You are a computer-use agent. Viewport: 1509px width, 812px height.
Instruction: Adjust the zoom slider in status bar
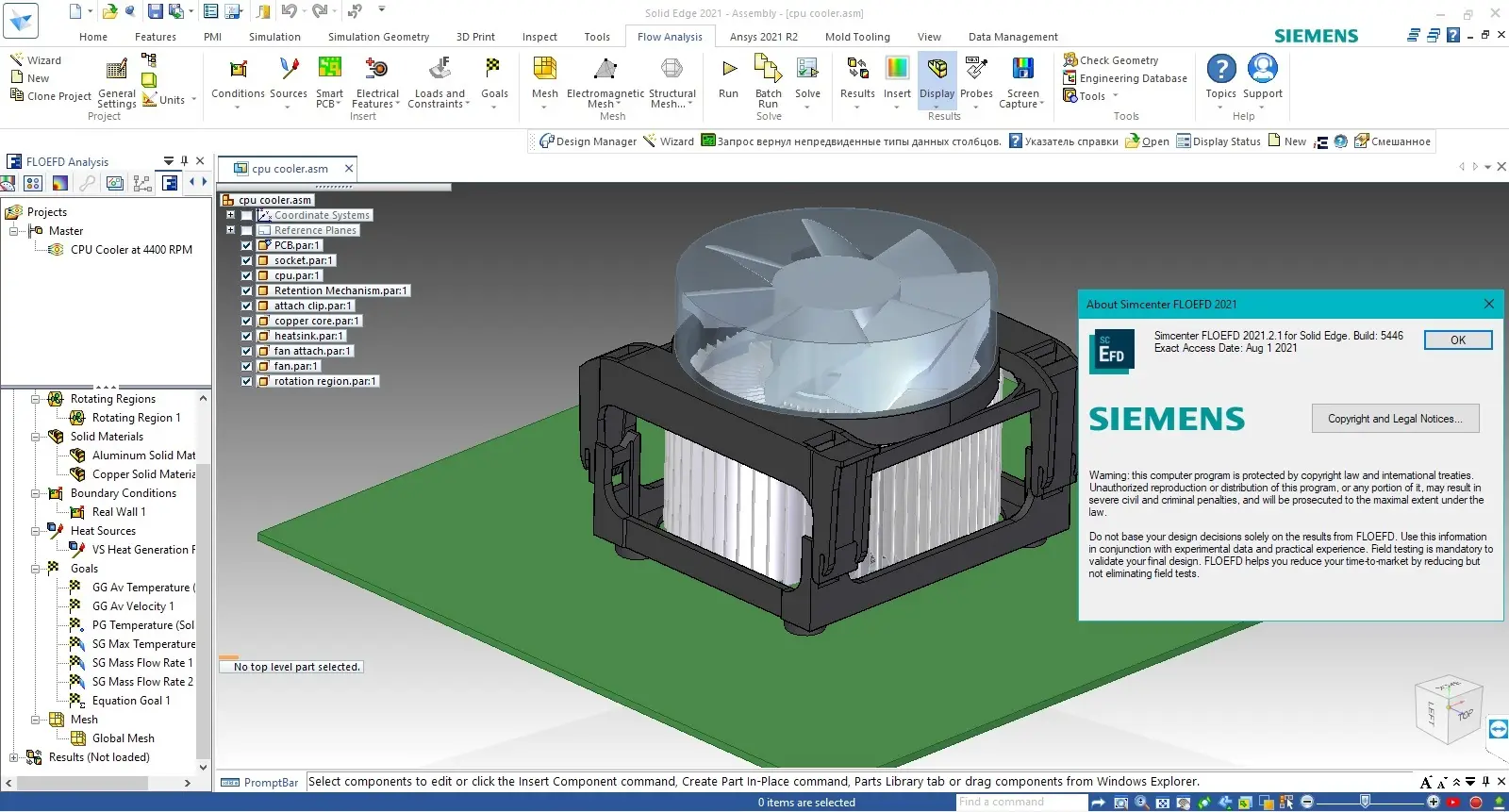pyautogui.click(x=1365, y=803)
